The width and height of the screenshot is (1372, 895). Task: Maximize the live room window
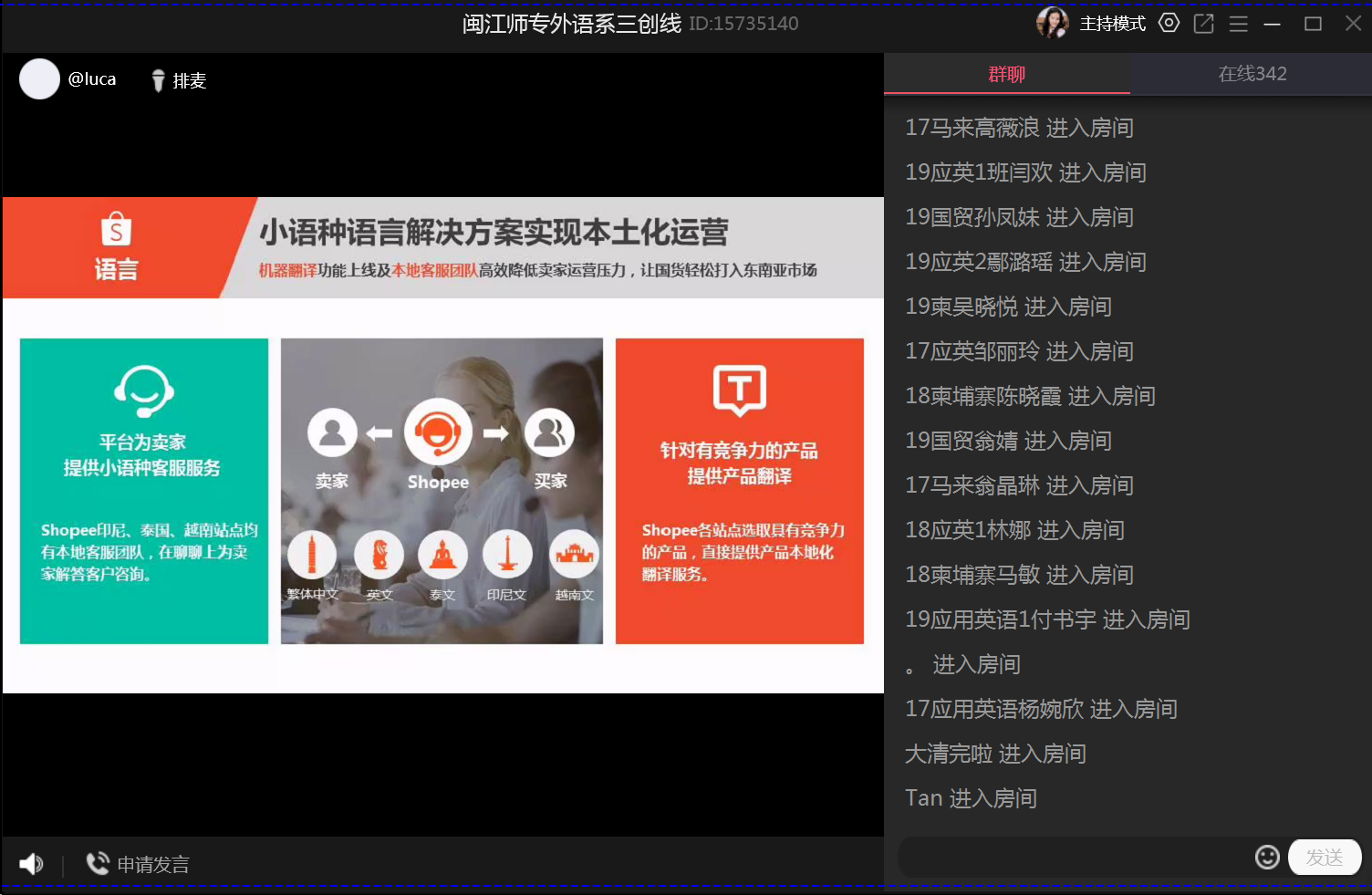pyautogui.click(x=1313, y=24)
